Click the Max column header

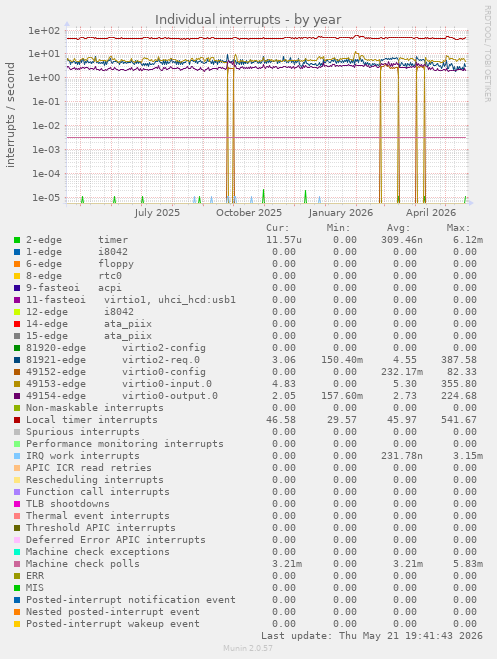[458, 228]
